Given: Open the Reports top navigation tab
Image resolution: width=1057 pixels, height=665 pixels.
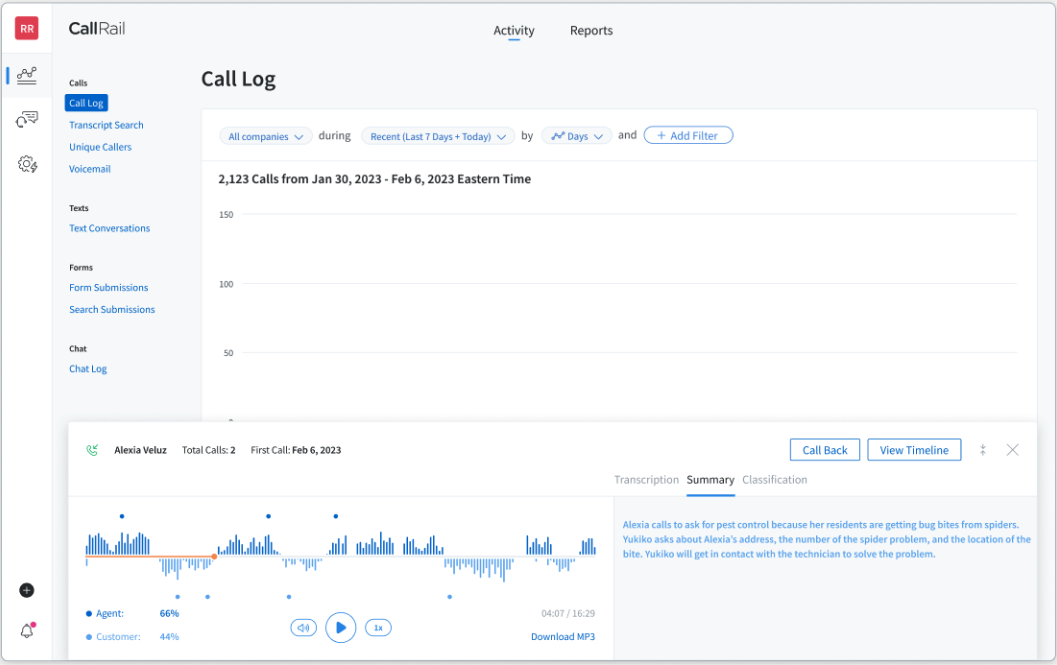Looking at the screenshot, I should click(591, 31).
